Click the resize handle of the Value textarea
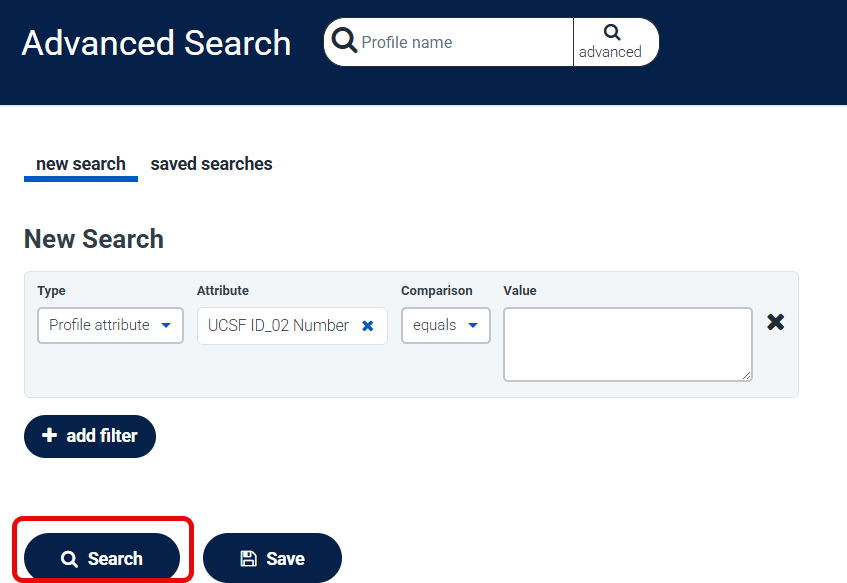Image resolution: width=847 pixels, height=583 pixels. point(747,375)
